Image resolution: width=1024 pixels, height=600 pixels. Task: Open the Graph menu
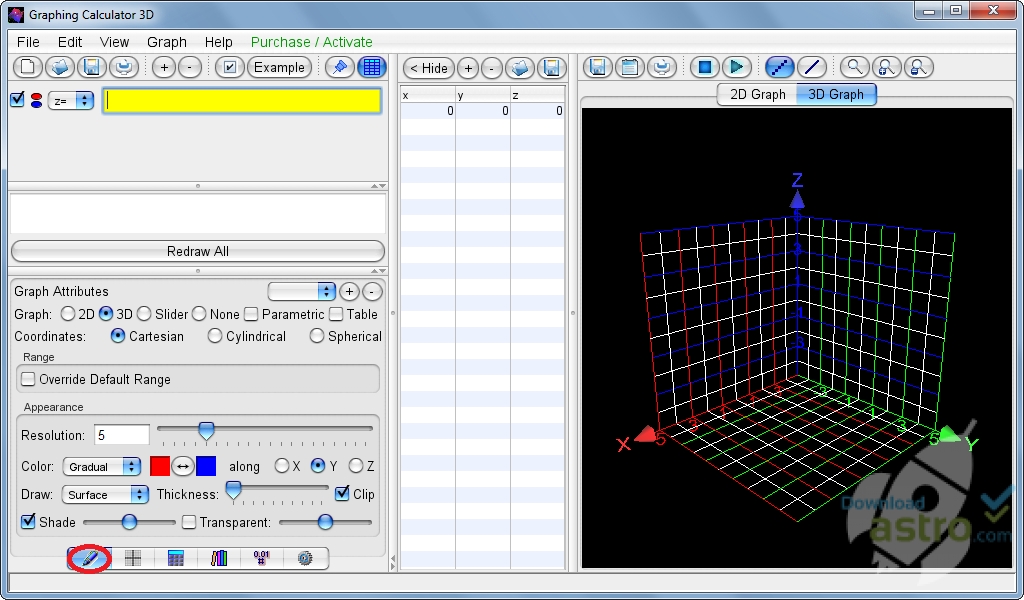167,42
